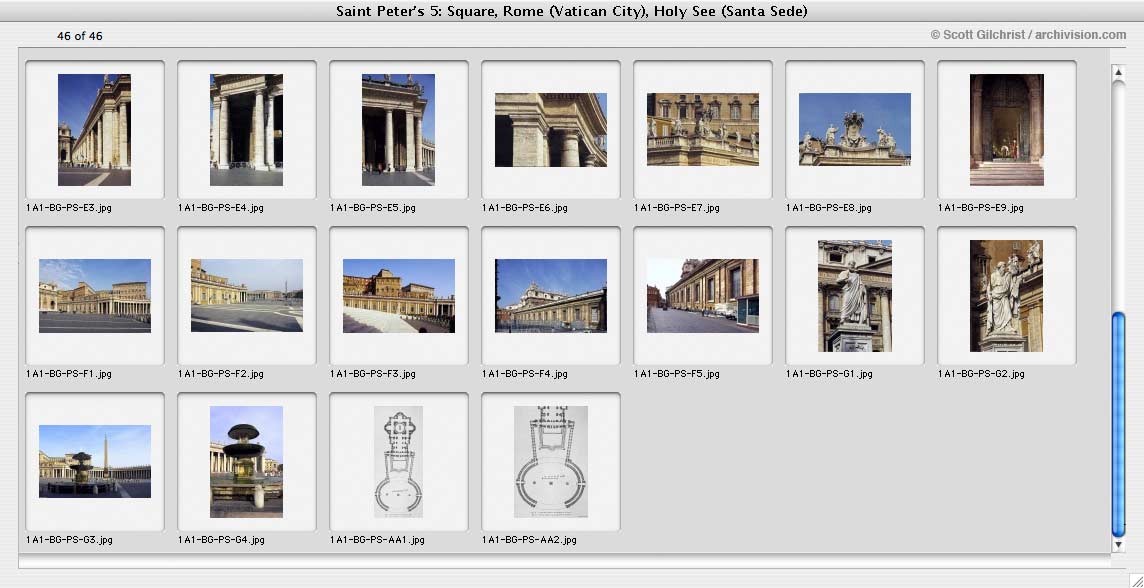Click the scrollbar down arrow
The height and width of the screenshot is (588, 1144).
click(x=1118, y=544)
